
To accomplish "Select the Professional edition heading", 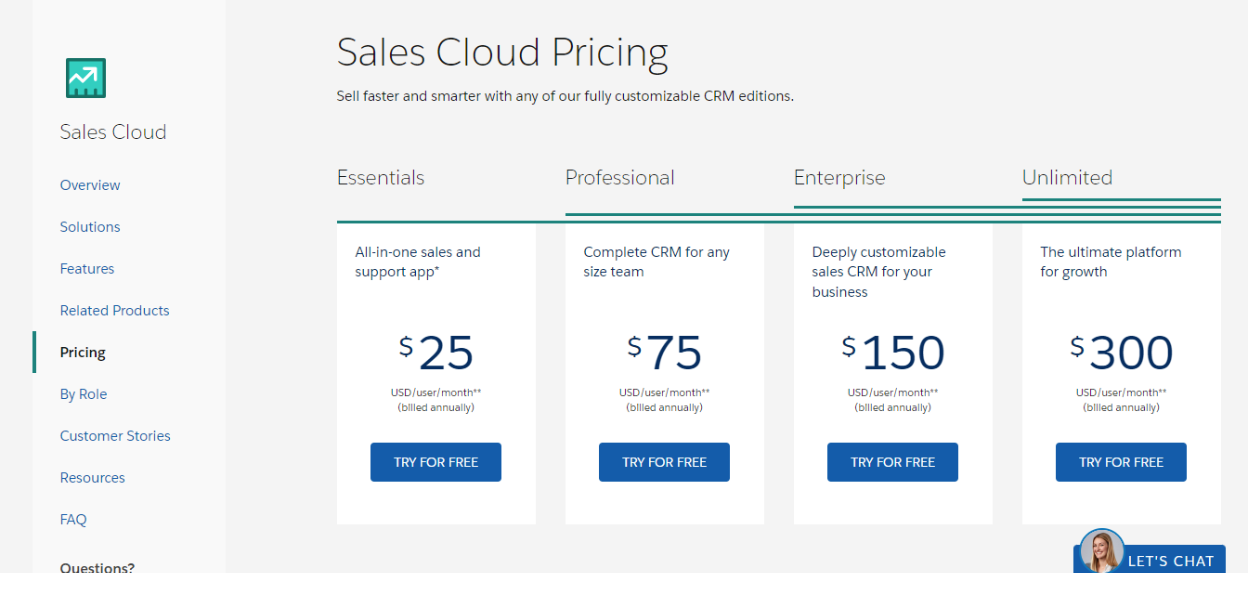I will tap(620, 178).
